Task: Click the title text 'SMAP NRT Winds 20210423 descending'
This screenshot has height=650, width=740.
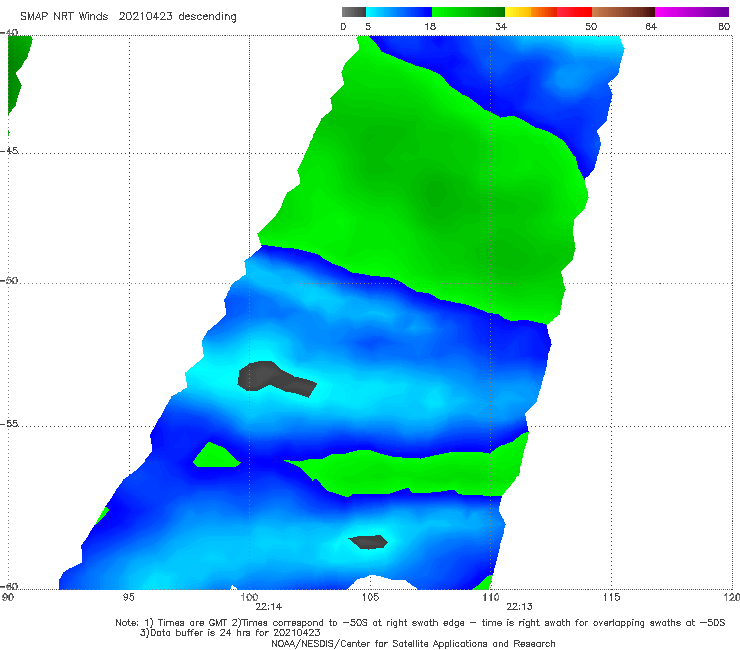Action: (128, 16)
